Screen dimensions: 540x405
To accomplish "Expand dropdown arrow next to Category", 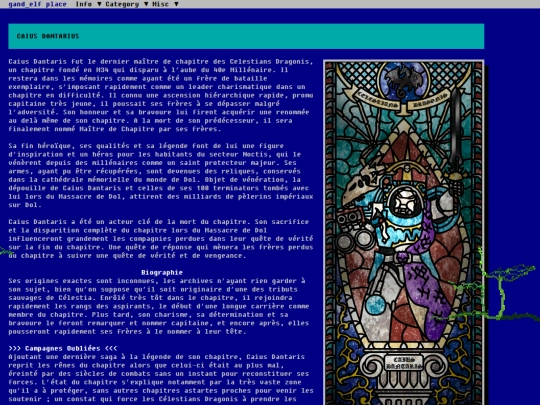I will pyautogui.click(x=146, y=4).
